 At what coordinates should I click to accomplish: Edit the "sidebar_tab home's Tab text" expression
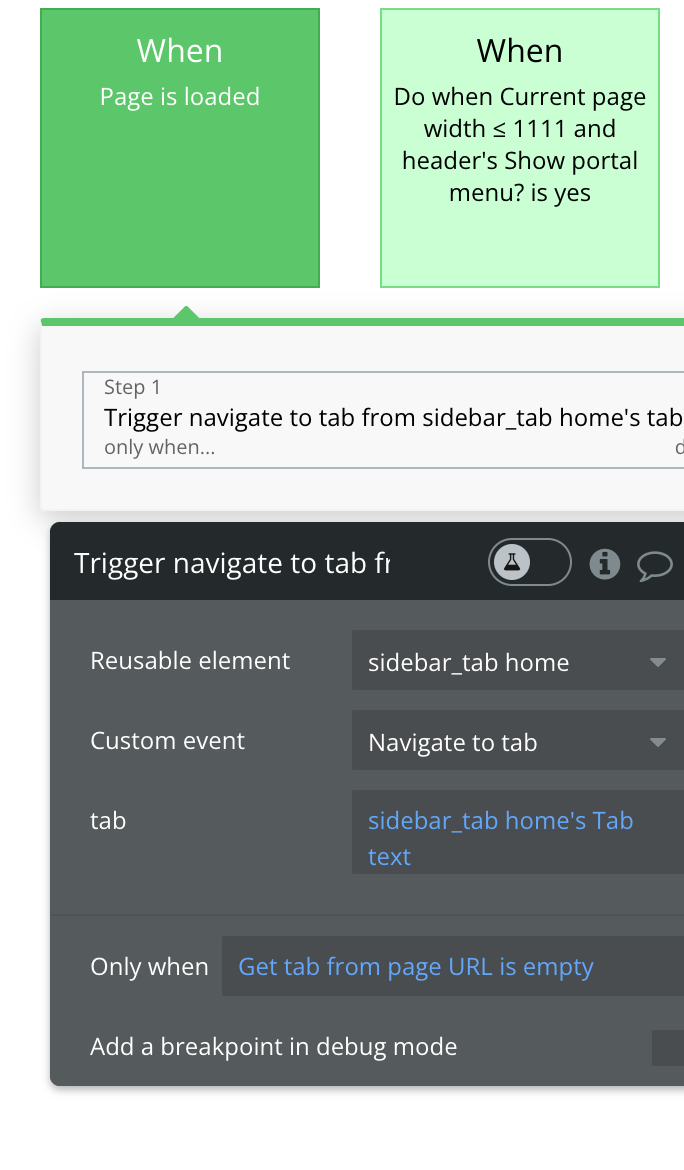500,838
